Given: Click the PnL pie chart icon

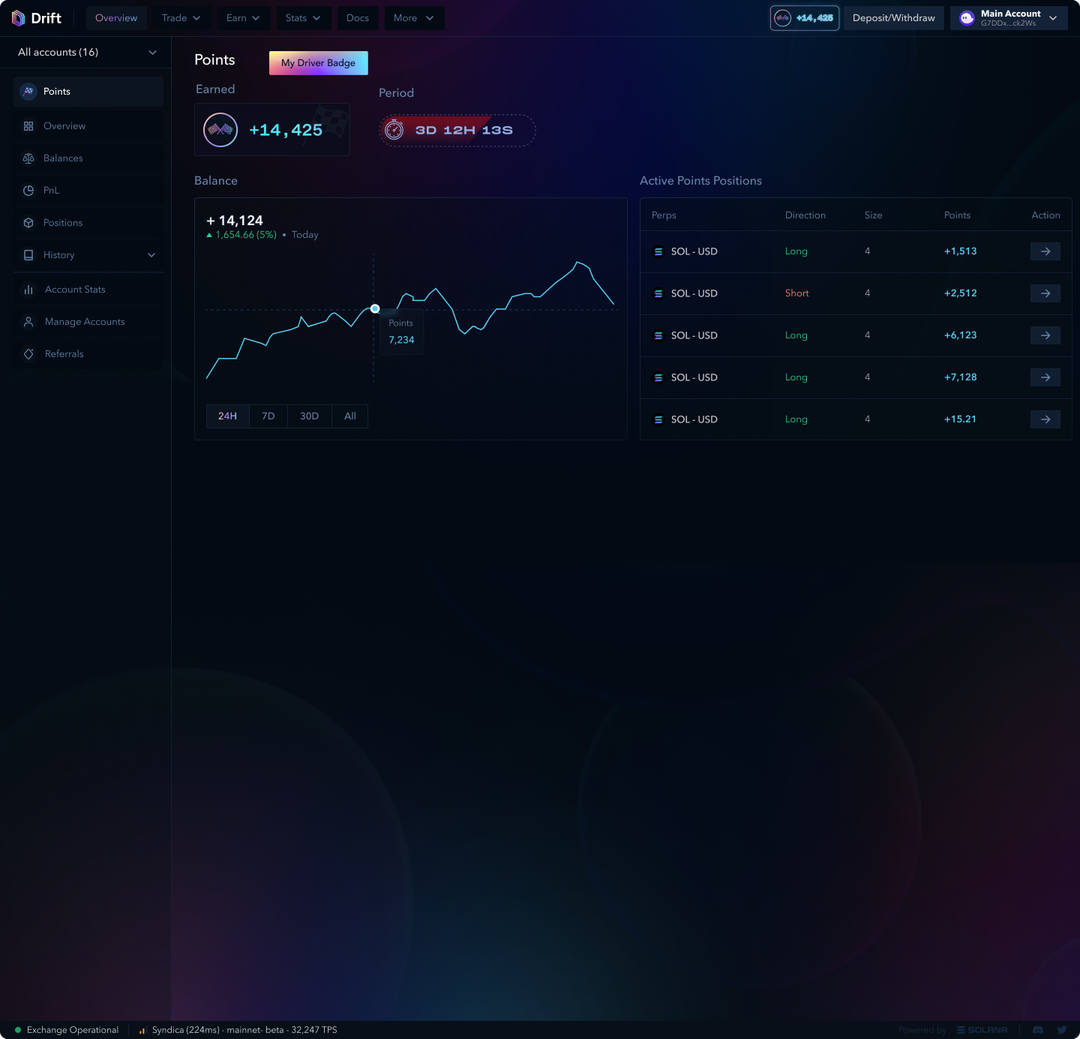Looking at the screenshot, I should pyautogui.click(x=28, y=191).
